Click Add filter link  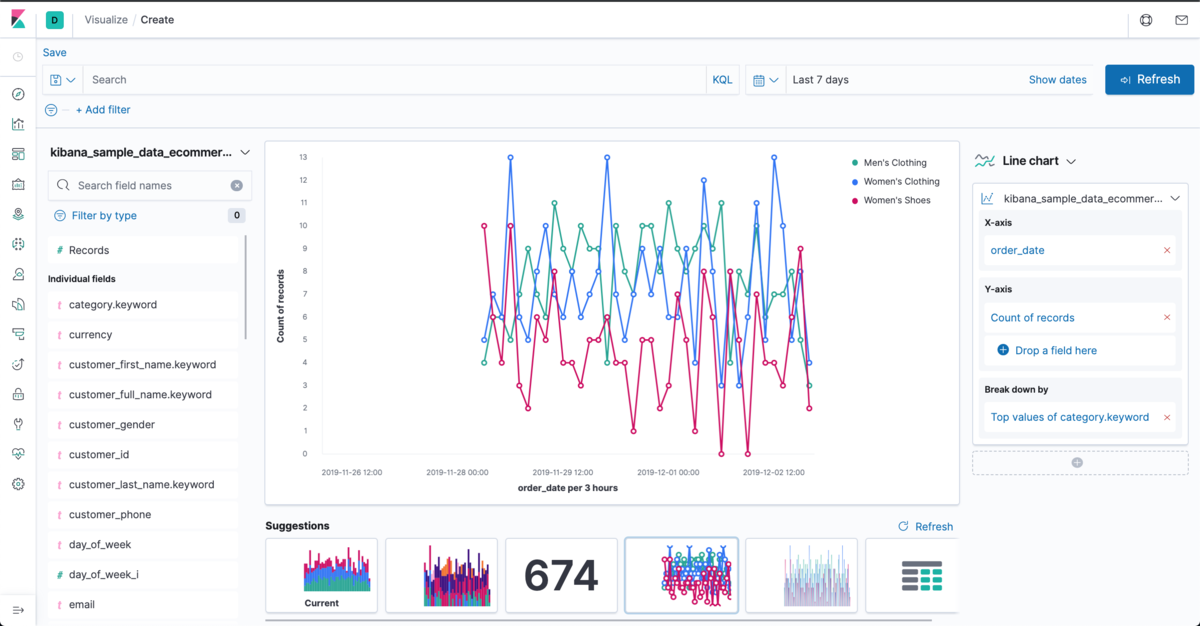click(103, 110)
